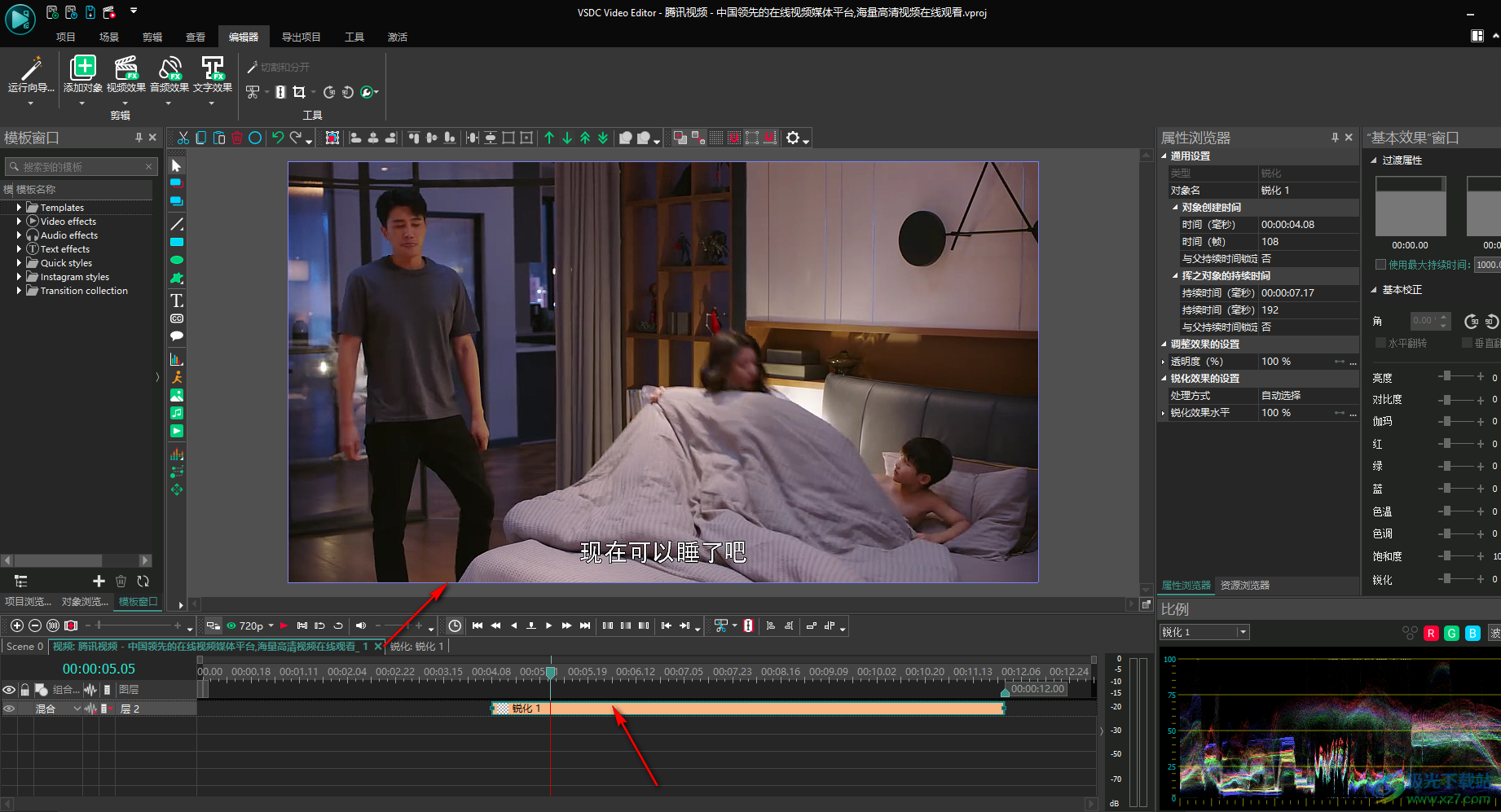This screenshot has height=812, width=1501.
Task: Toggle the eye icon in timeline header row
Action: [9, 690]
